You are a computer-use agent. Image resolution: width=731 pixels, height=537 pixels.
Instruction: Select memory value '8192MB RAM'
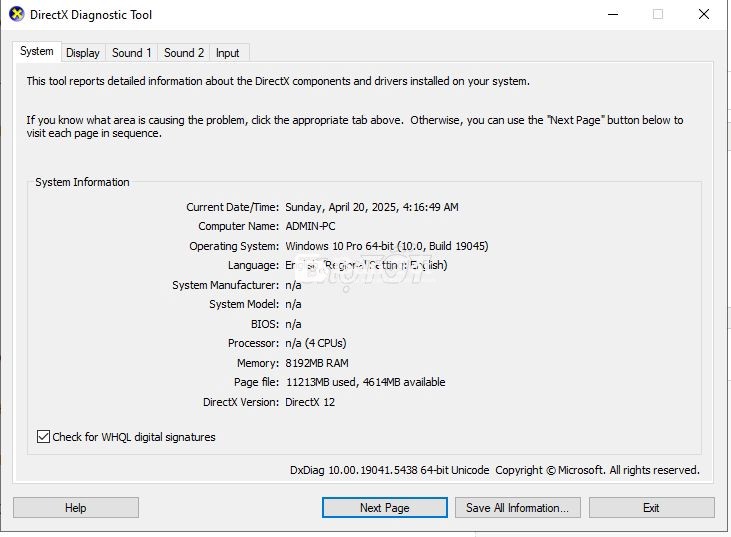click(x=317, y=363)
